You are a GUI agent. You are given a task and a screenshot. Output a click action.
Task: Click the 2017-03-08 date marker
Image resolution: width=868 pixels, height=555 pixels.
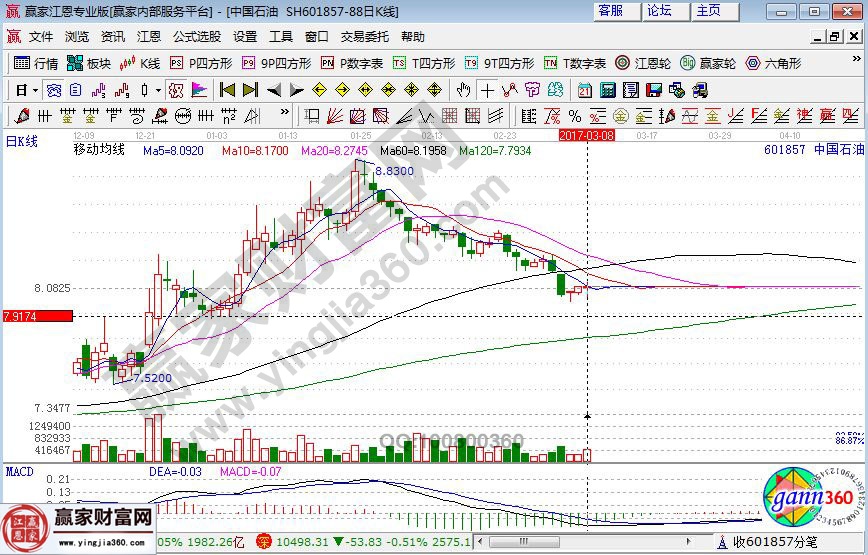[586, 133]
